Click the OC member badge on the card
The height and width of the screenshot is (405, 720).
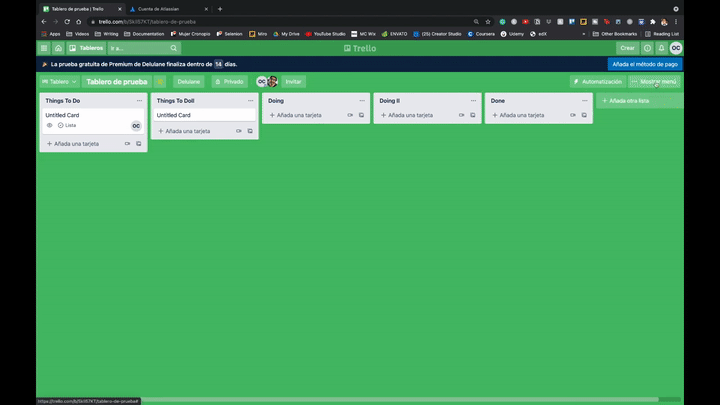[x=136, y=126]
